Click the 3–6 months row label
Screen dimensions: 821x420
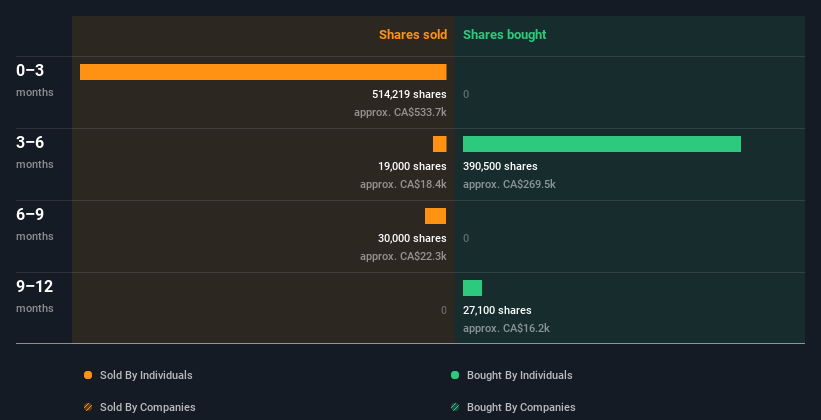coord(35,152)
